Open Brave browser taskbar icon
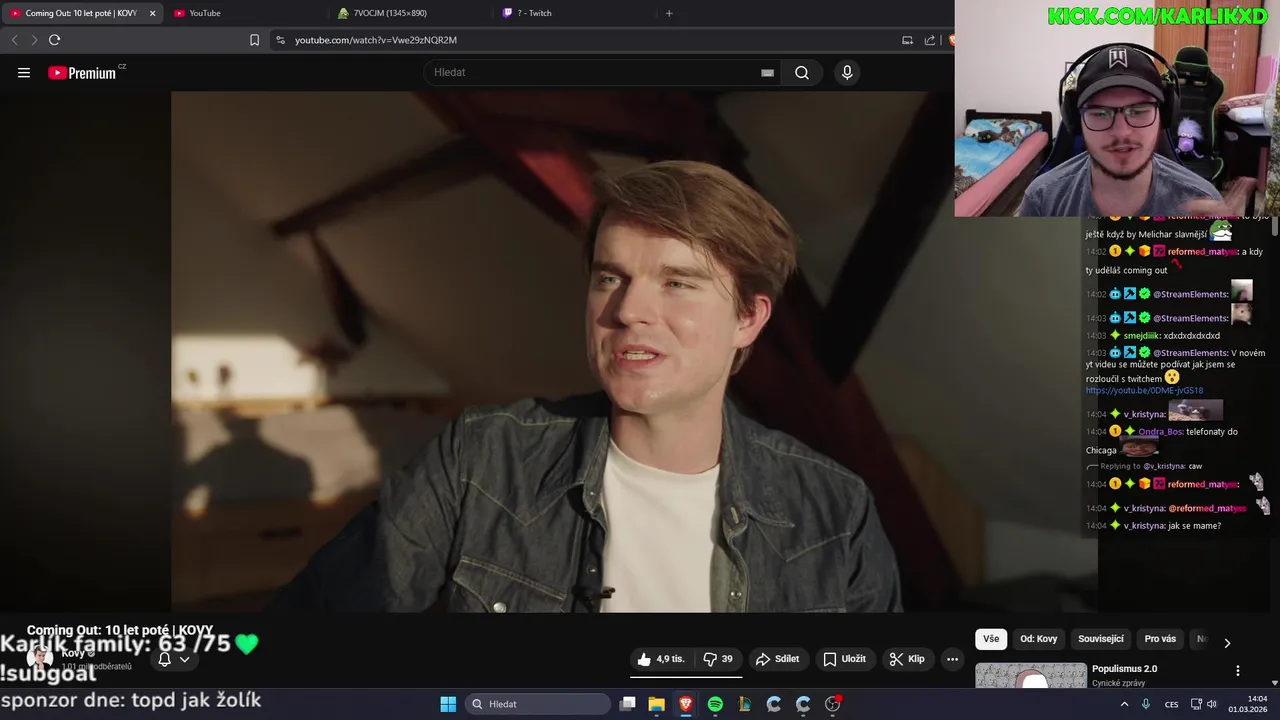Viewport: 1280px width, 720px height. pyautogui.click(x=686, y=704)
